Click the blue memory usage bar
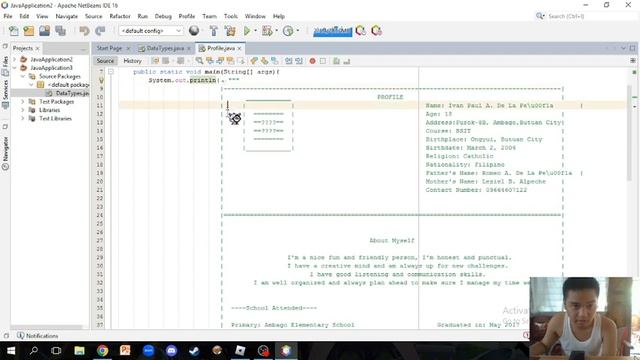The width and height of the screenshot is (640, 360). coord(332,31)
